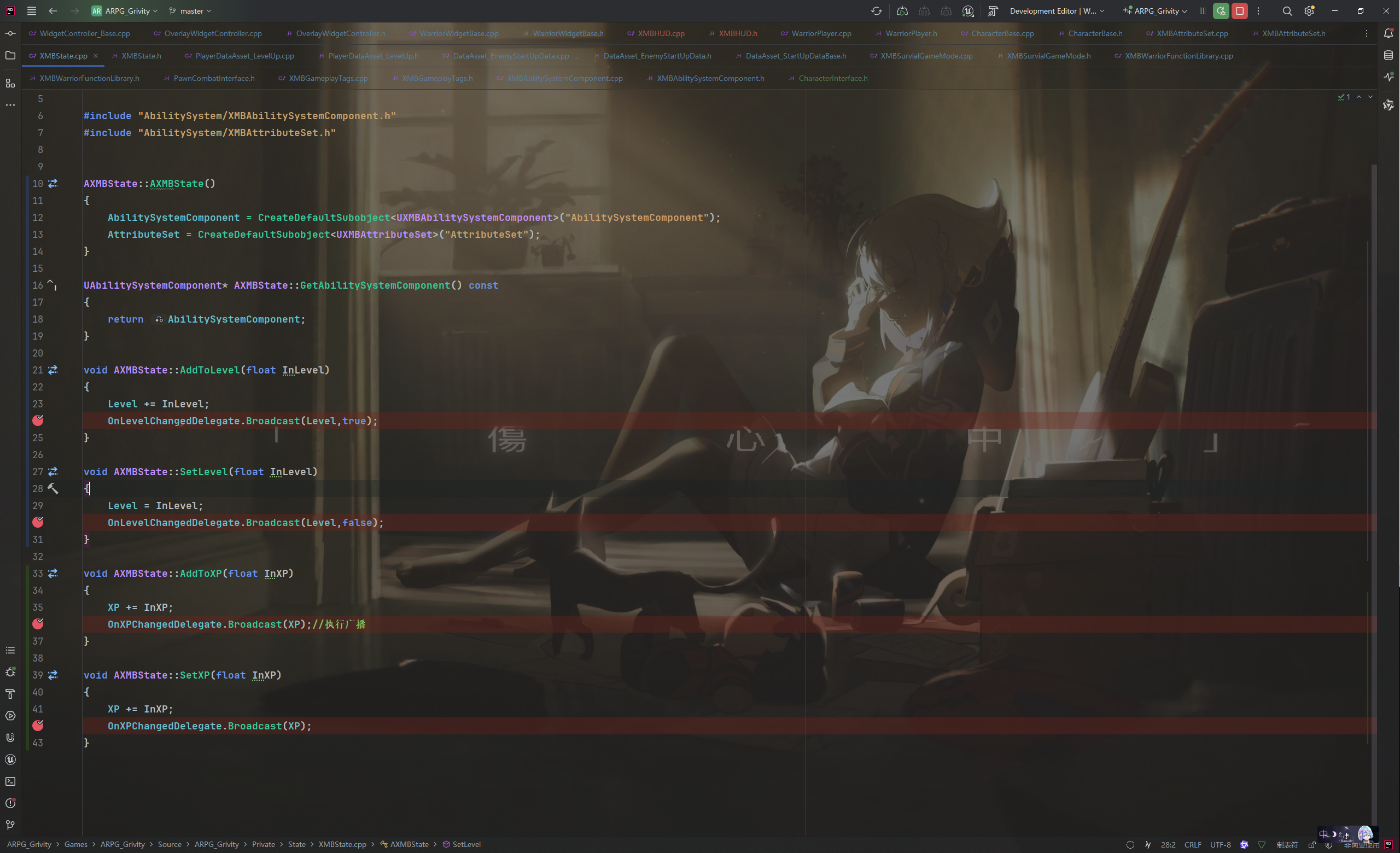Open the Database tool window
The width and height of the screenshot is (1400, 853).
(1388, 56)
